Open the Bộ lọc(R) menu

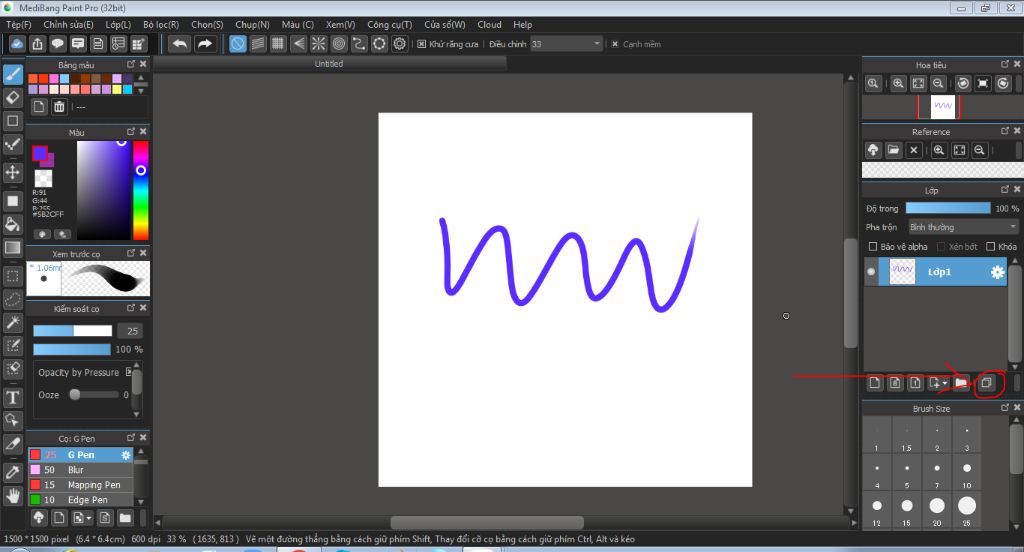[x=161, y=24]
